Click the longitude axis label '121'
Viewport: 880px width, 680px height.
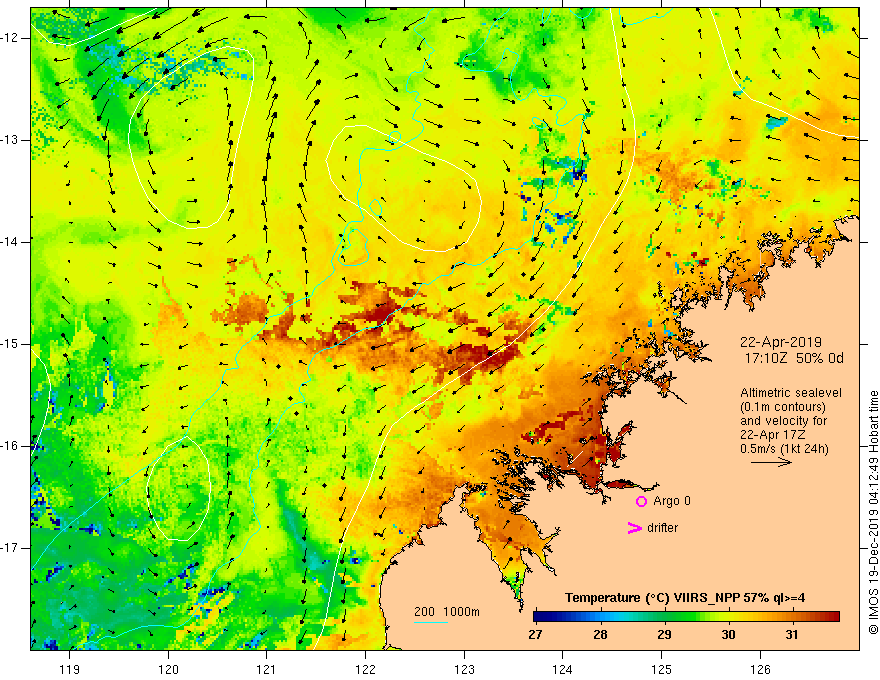click(x=266, y=669)
